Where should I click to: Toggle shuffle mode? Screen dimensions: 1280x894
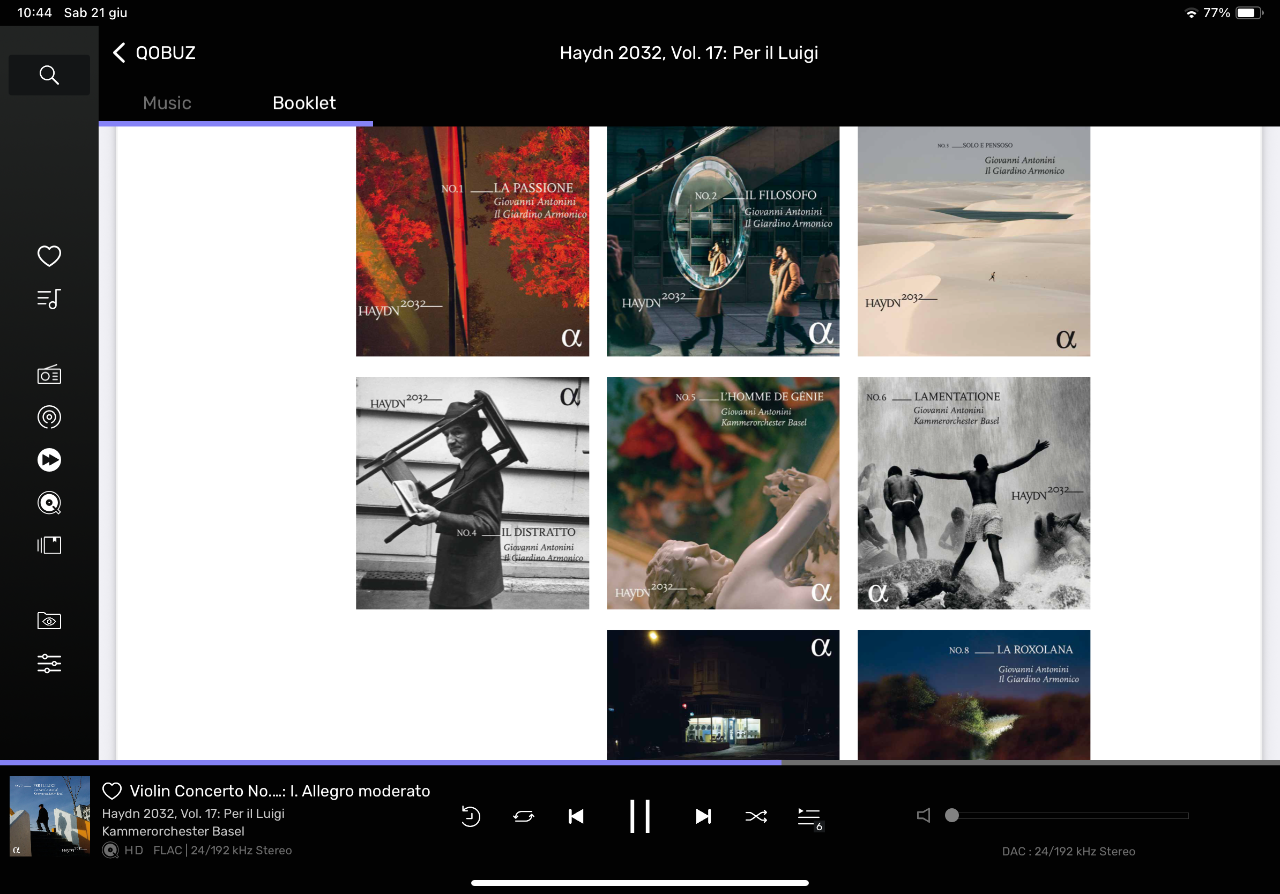[756, 816]
